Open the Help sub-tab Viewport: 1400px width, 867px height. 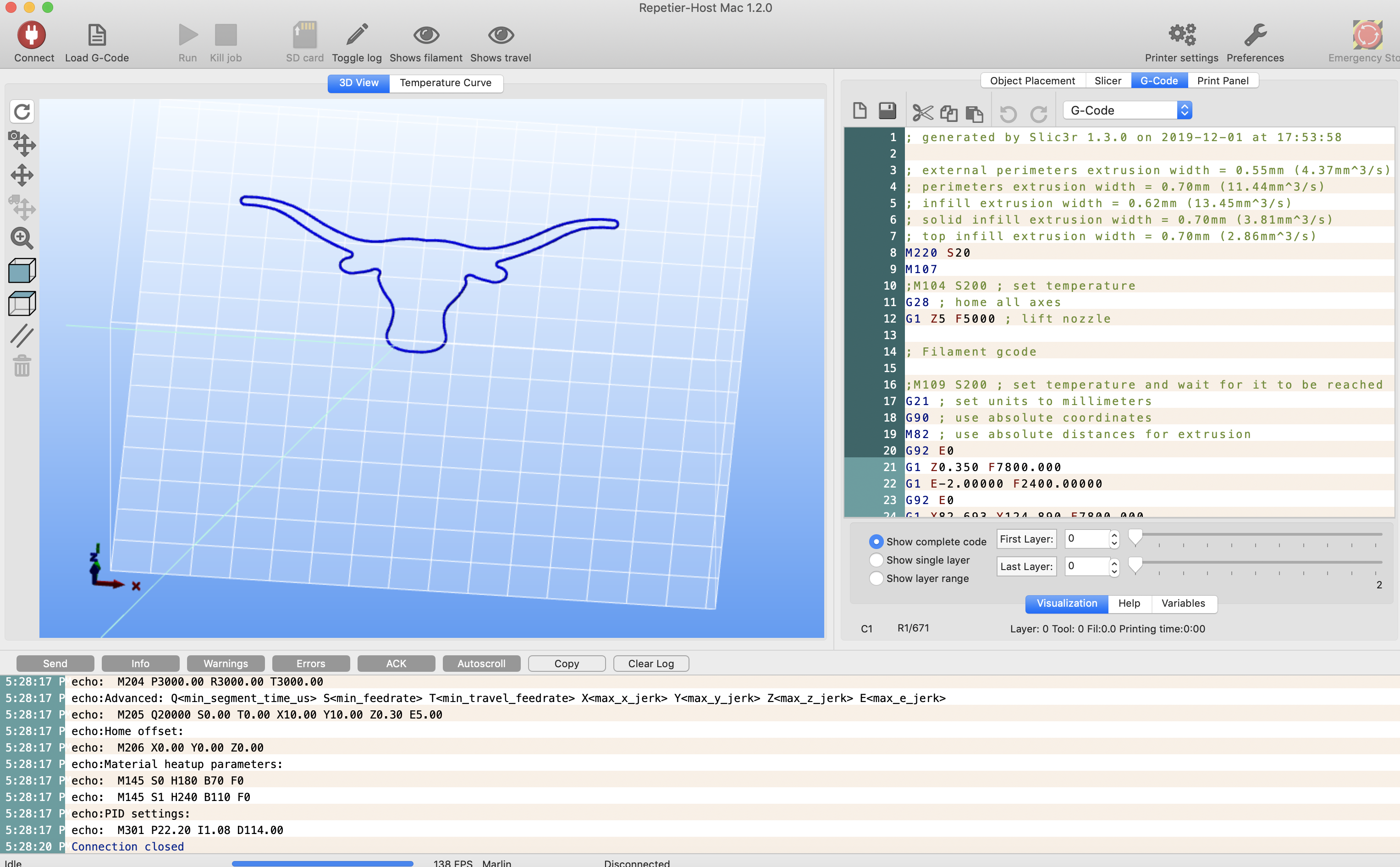click(x=1129, y=603)
